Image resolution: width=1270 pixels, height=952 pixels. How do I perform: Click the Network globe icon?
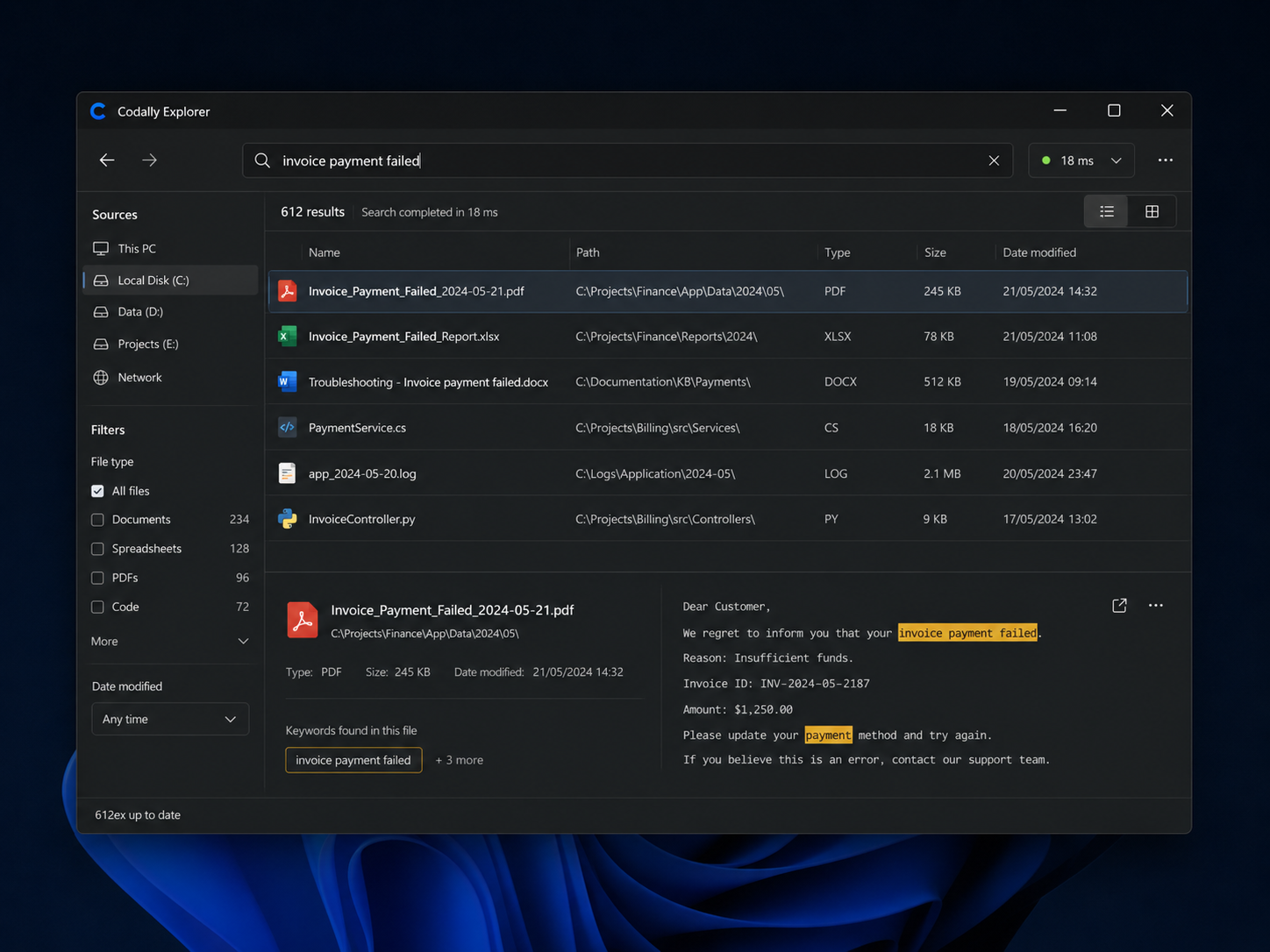point(101,378)
